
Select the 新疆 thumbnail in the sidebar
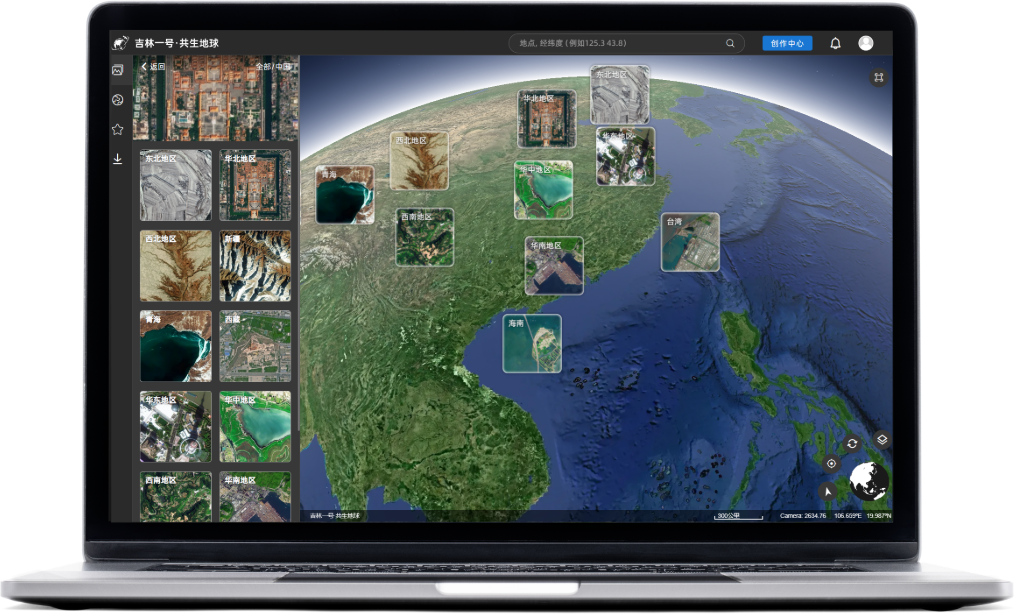click(x=255, y=266)
